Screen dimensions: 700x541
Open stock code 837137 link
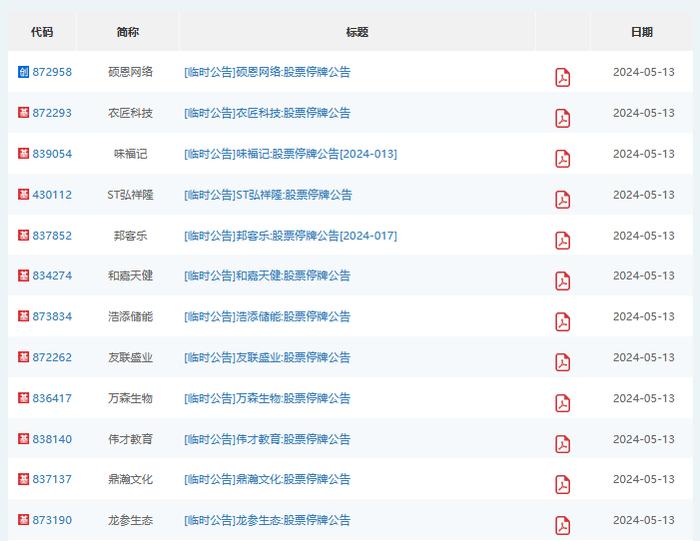click(x=52, y=479)
